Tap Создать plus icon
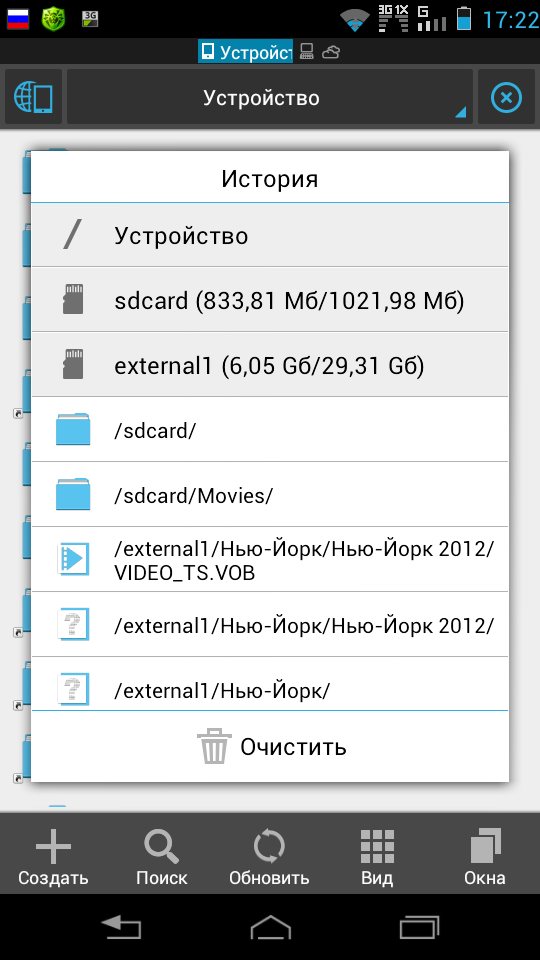 coord(53,855)
